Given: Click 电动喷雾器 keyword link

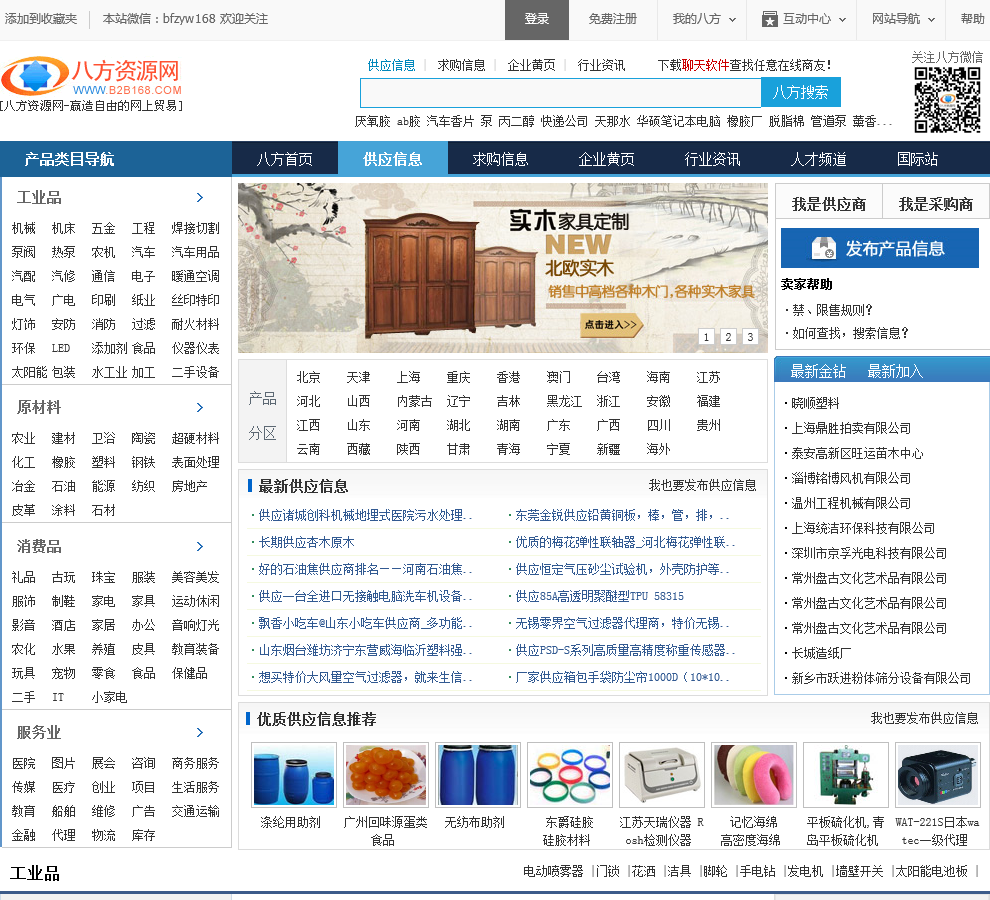Looking at the screenshot, I should pyautogui.click(x=553, y=872).
